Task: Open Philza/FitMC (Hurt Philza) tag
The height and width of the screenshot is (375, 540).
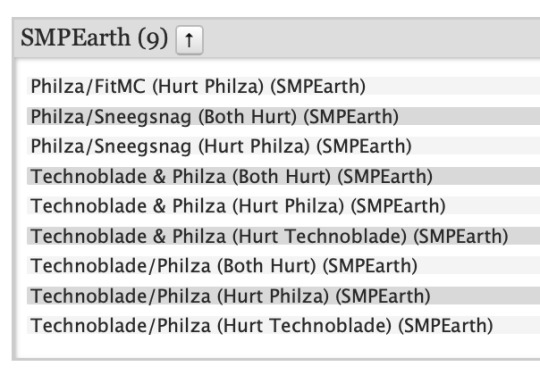Action: (x=198, y=86)
